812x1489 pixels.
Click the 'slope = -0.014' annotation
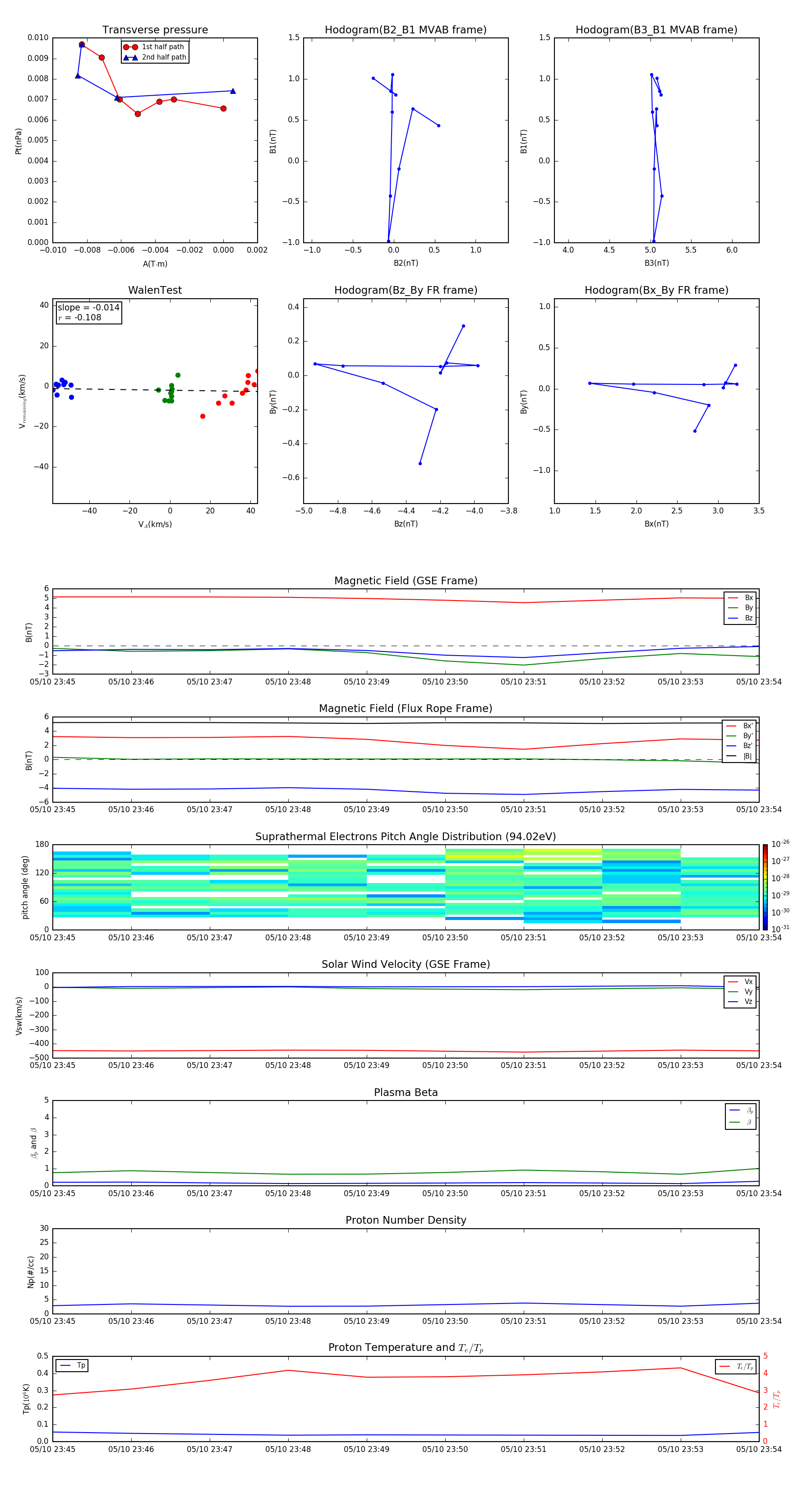pyautogui.click(x=88, y=308)
